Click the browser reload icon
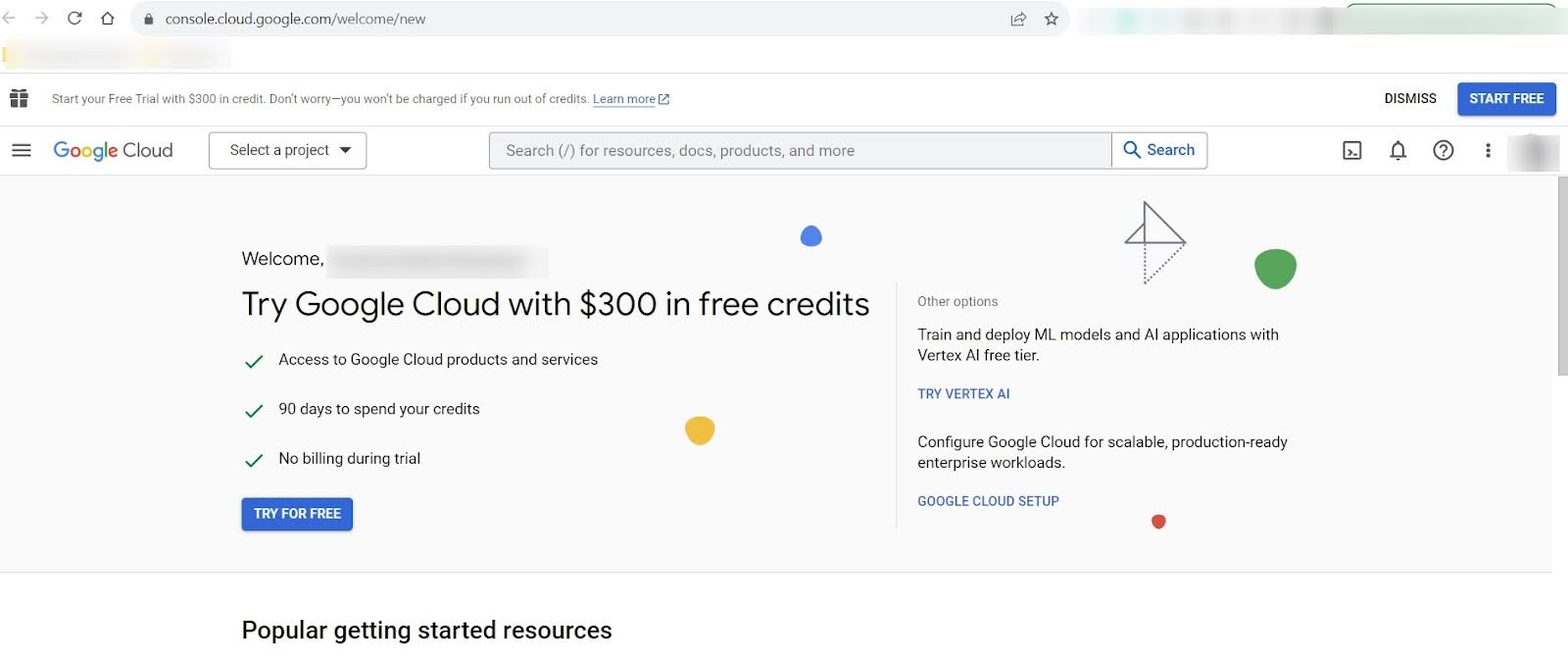This screenshot has height=661, width=1568. [x=74, y=19]
